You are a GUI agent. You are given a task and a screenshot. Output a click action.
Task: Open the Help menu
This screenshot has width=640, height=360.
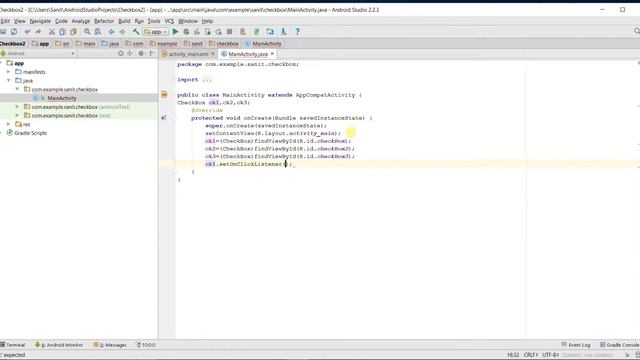coord(207,21)
